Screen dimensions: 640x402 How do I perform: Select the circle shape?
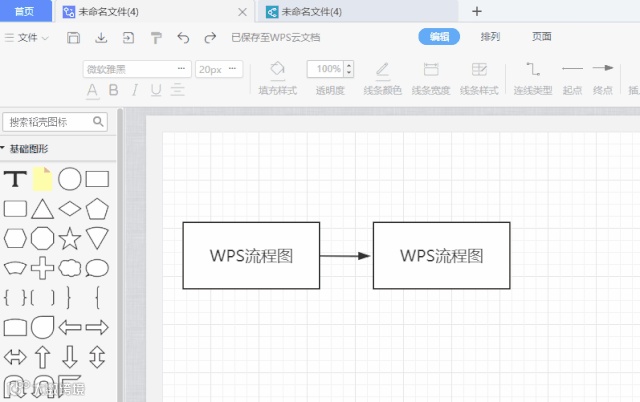pos(70,179)
